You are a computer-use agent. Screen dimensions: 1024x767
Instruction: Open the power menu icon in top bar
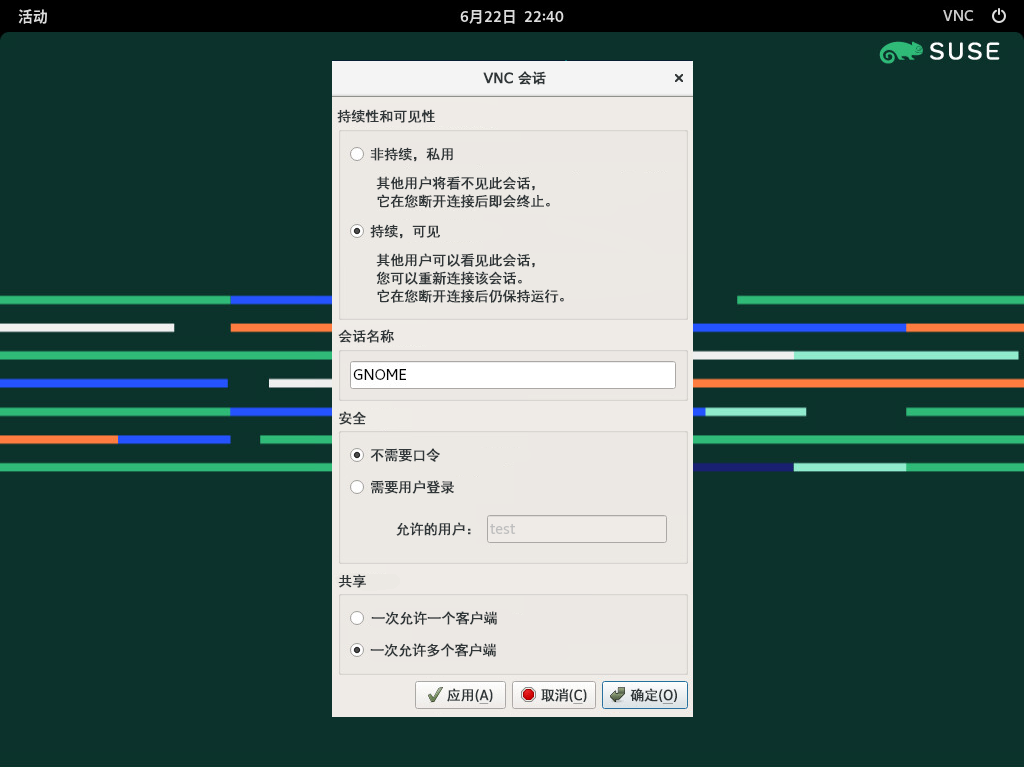click(x=998, y=16)
